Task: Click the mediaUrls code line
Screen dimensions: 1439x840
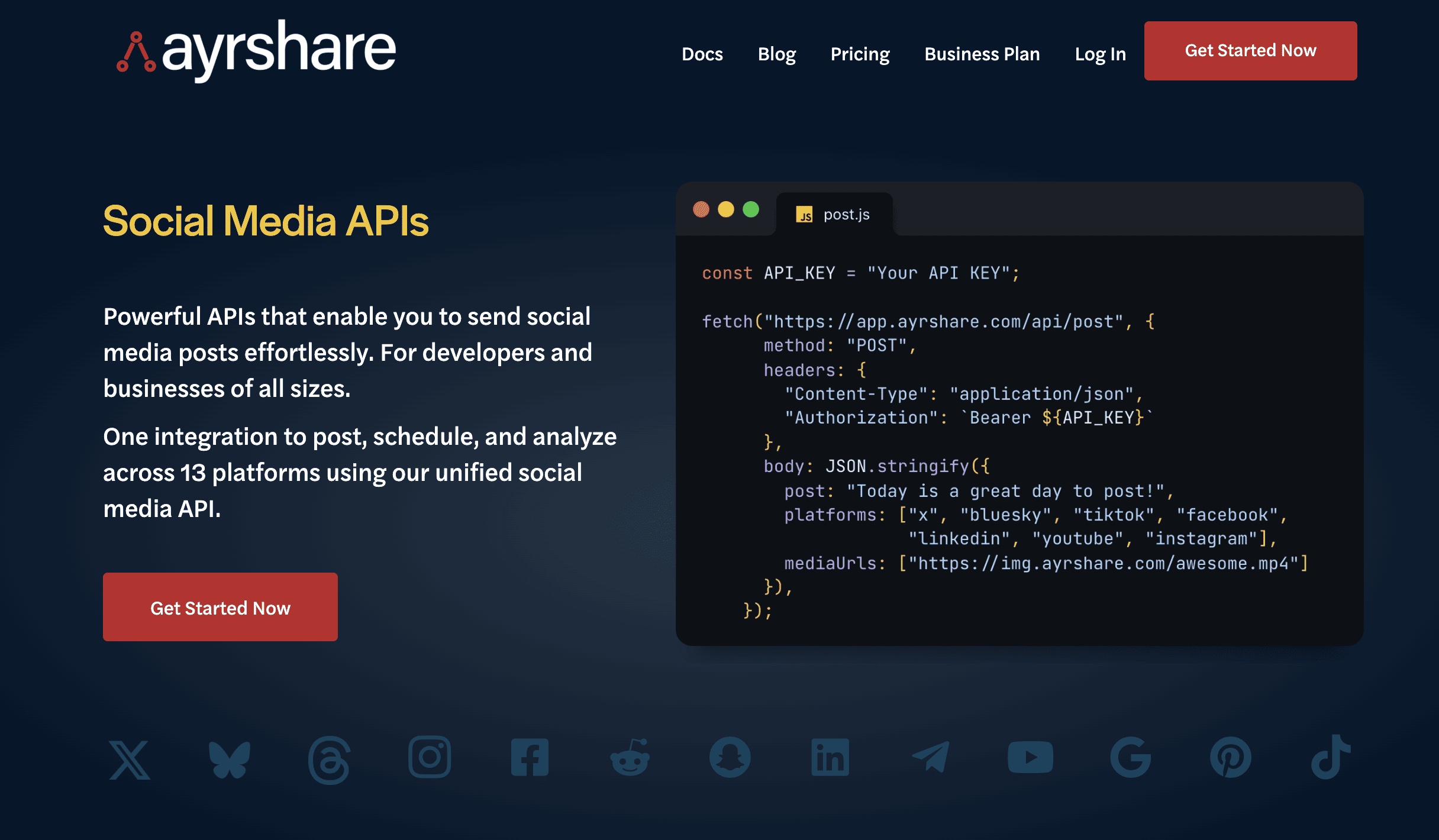Action: pos(1046,563)
